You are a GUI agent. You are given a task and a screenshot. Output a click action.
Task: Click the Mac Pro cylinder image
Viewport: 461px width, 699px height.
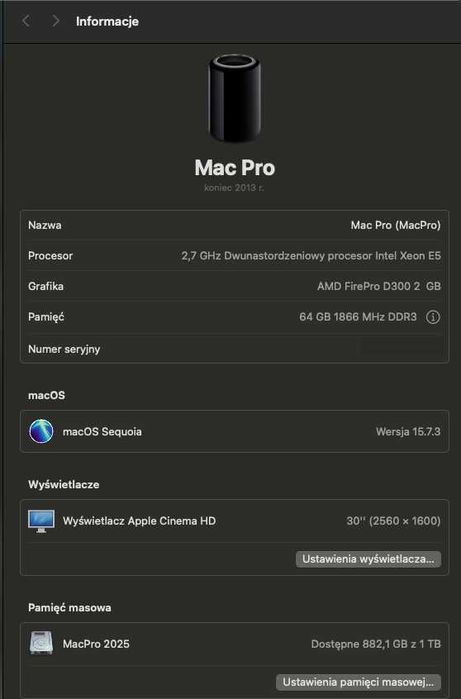click(235, 98)
